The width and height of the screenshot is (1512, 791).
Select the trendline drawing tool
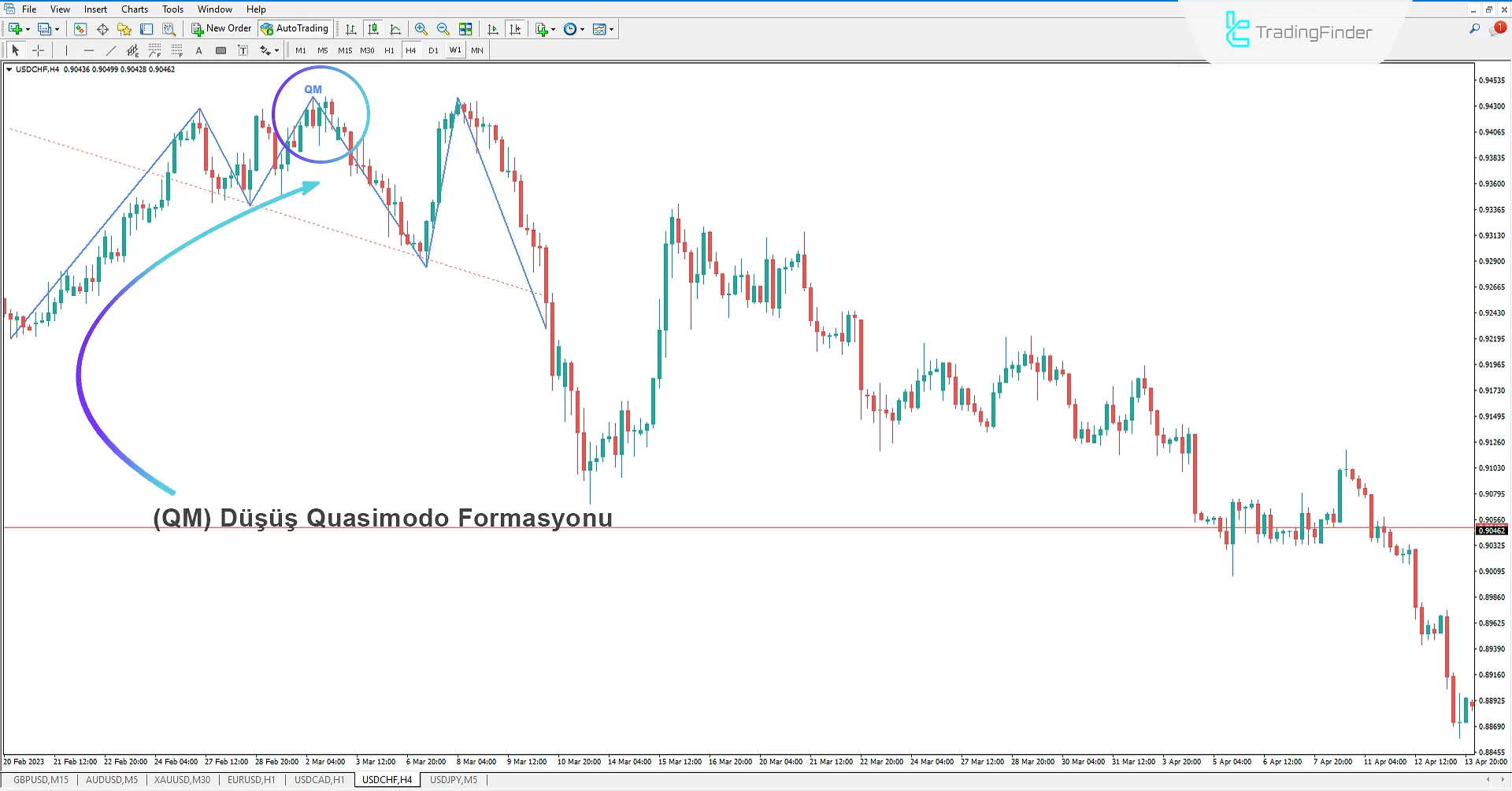coord(110,50)
